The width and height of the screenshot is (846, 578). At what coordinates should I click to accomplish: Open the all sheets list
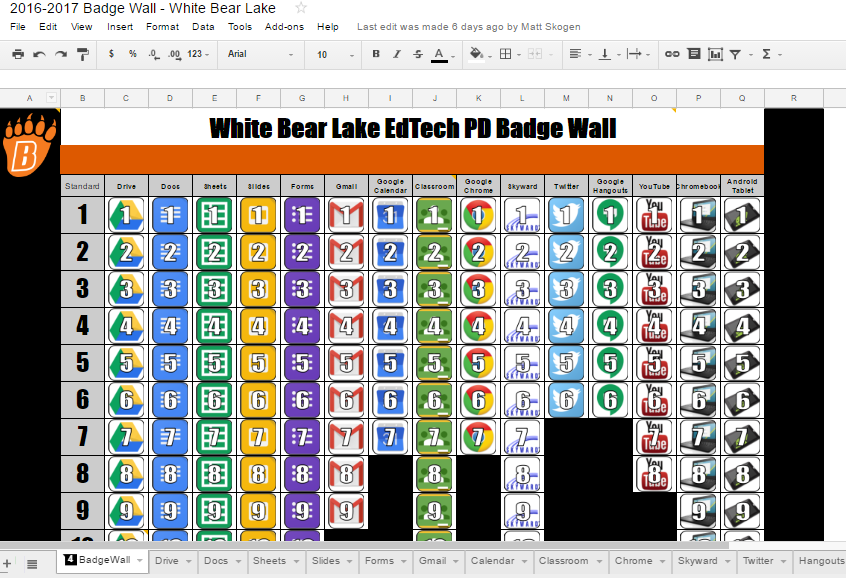pos(32,564)
